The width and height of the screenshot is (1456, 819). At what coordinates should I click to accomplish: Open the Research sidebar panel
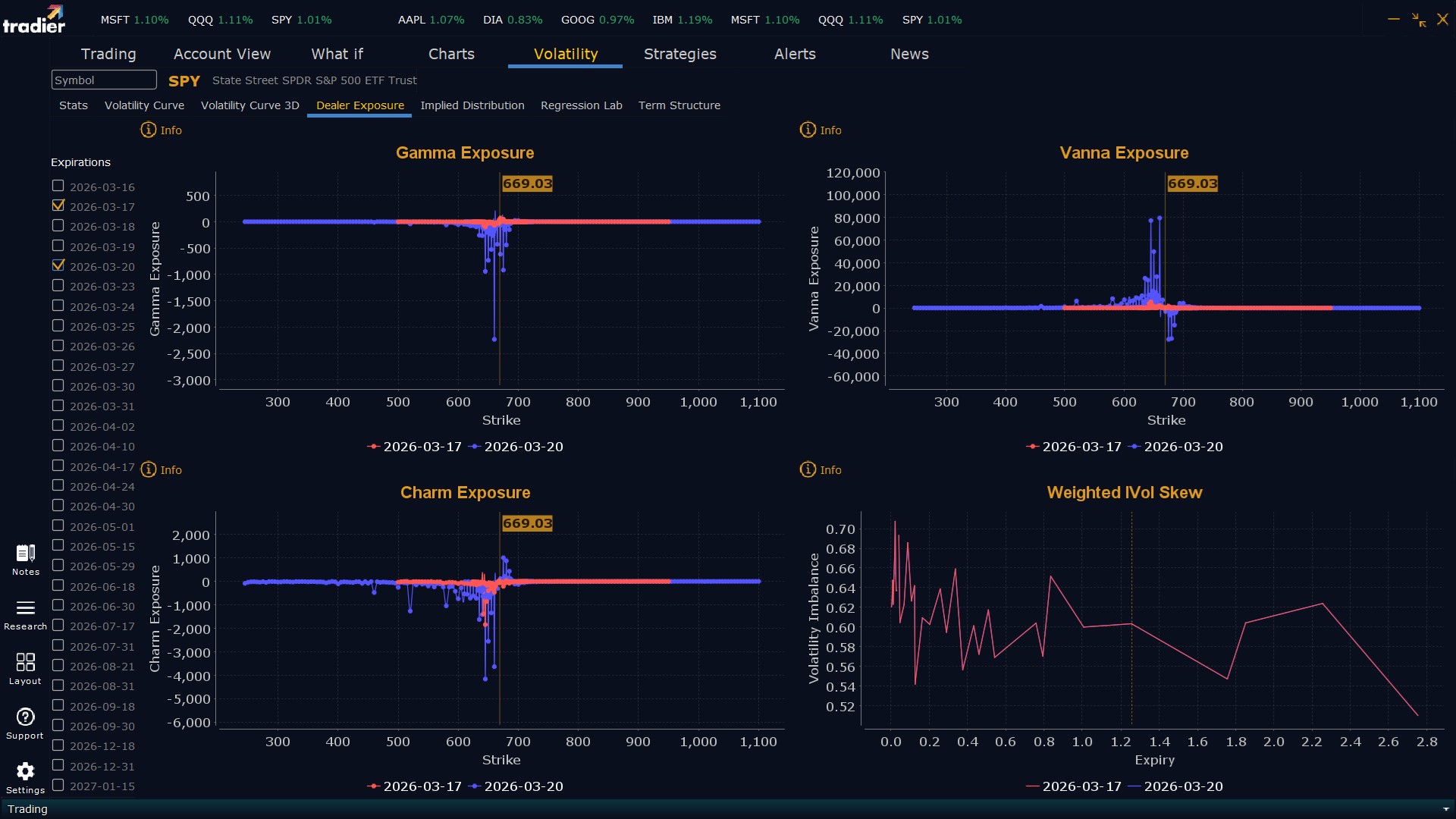(25, 608)
